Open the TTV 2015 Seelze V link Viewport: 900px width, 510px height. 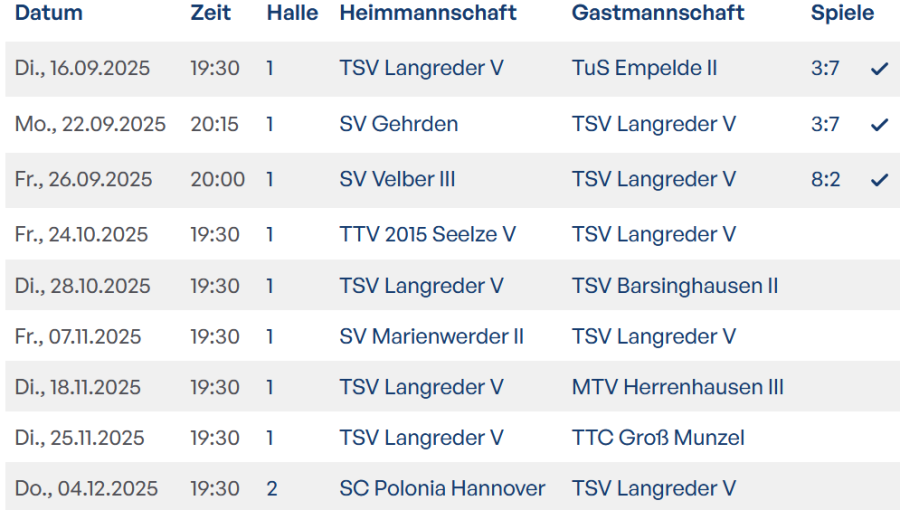[427, 235]
